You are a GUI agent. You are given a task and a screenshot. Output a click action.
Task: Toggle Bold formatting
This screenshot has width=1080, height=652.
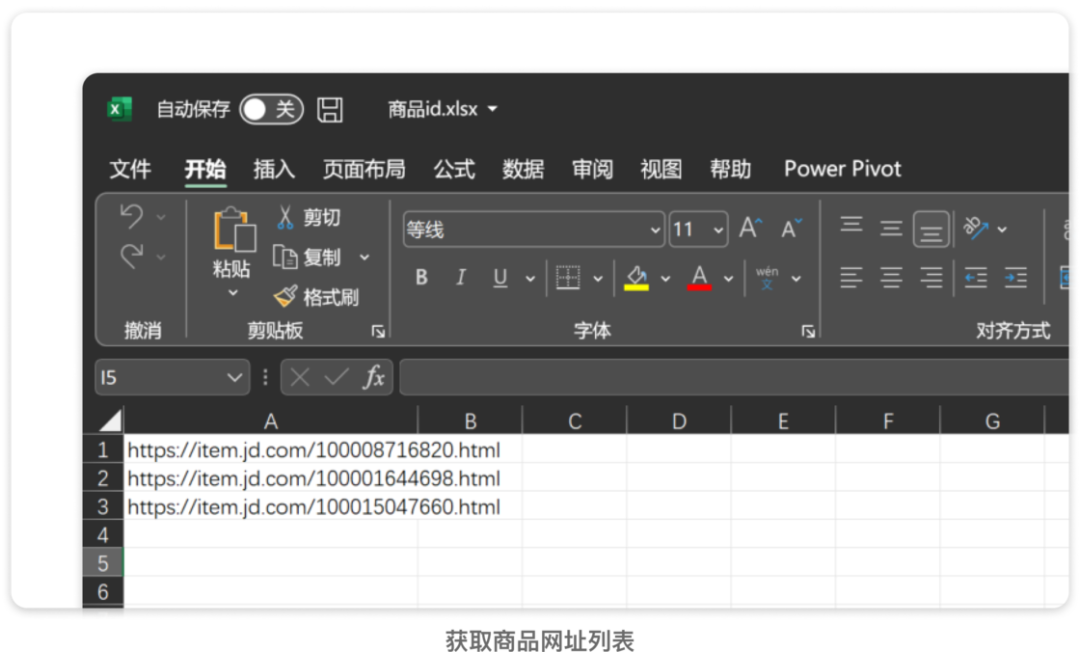point(422,277)
